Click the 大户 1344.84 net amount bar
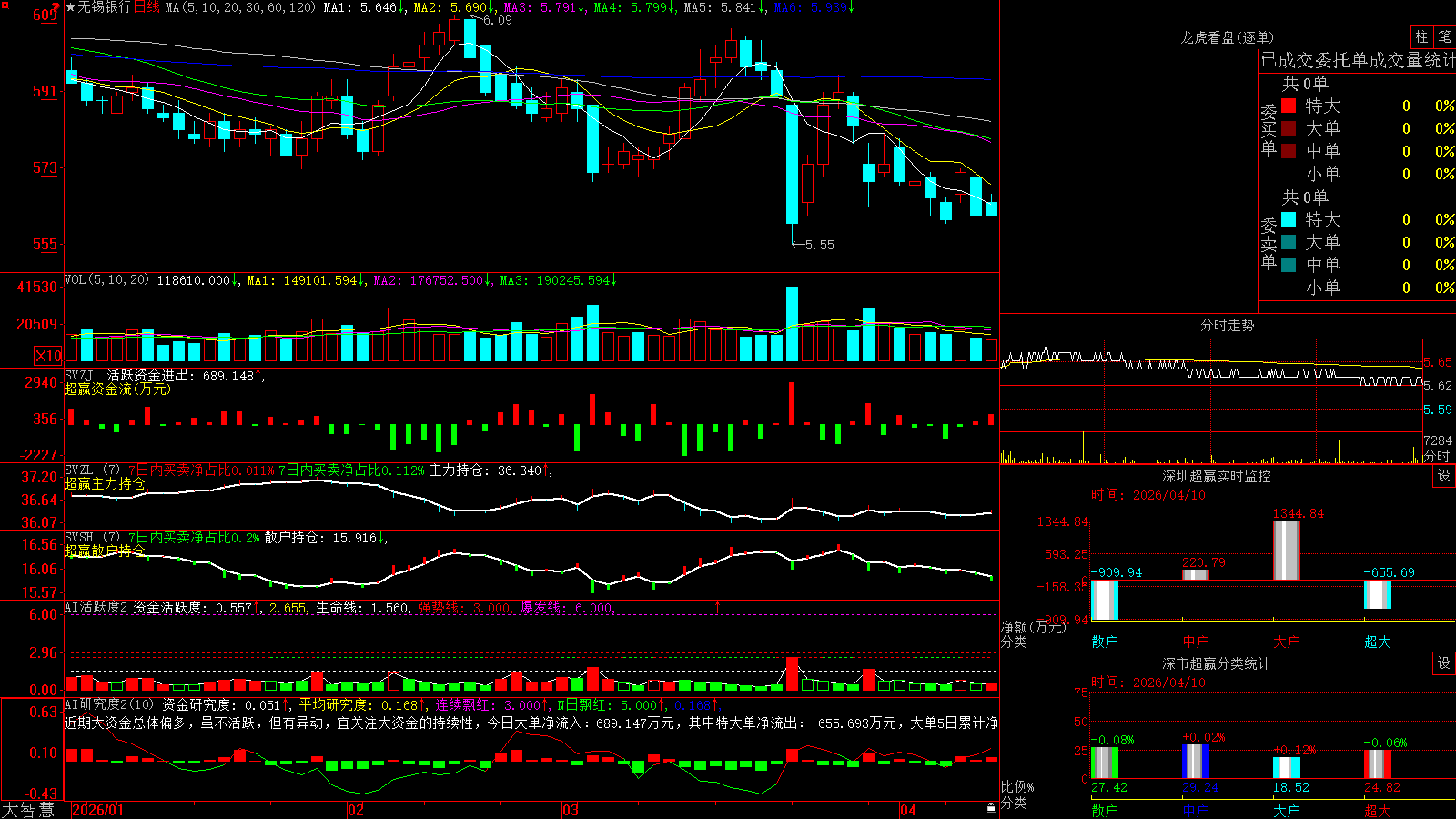1456x819 pixels. 1286,551
